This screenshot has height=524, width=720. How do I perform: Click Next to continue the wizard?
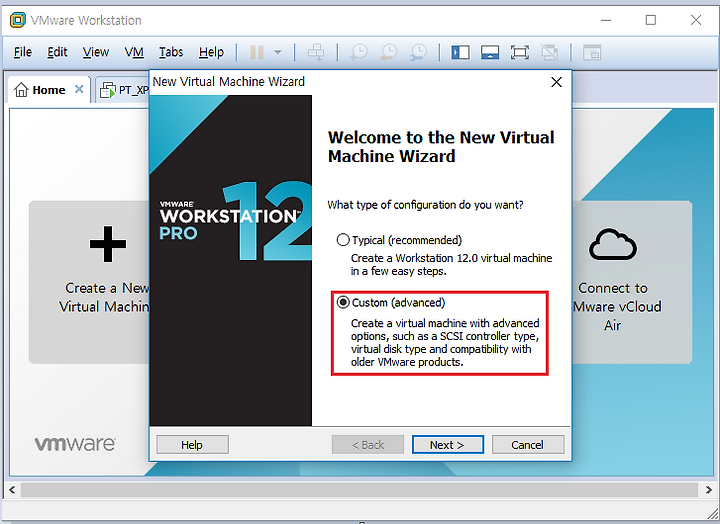(x=448, y=445)
